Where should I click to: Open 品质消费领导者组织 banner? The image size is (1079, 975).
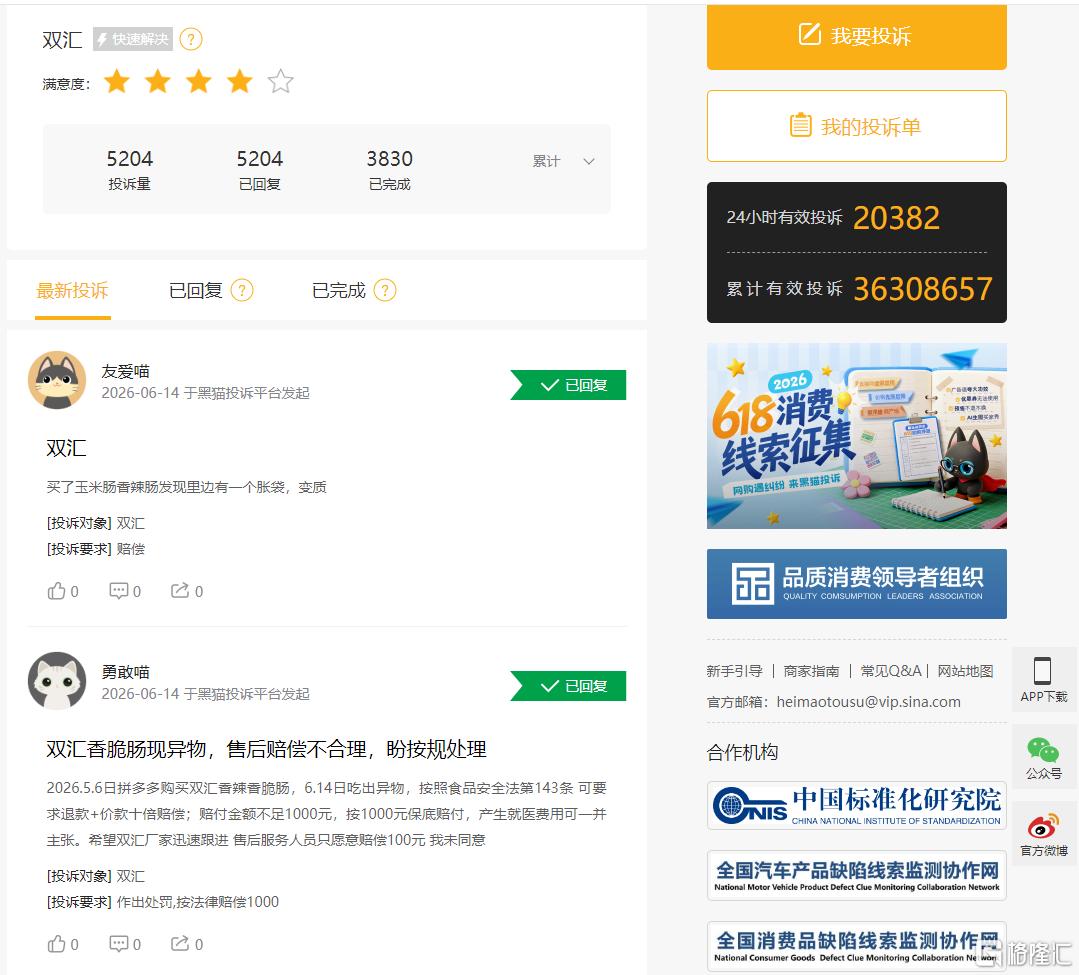857,584
